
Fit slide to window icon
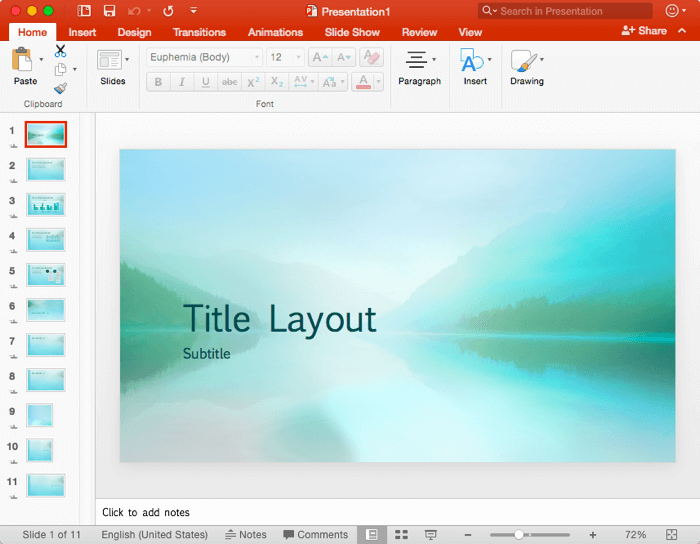671,535
